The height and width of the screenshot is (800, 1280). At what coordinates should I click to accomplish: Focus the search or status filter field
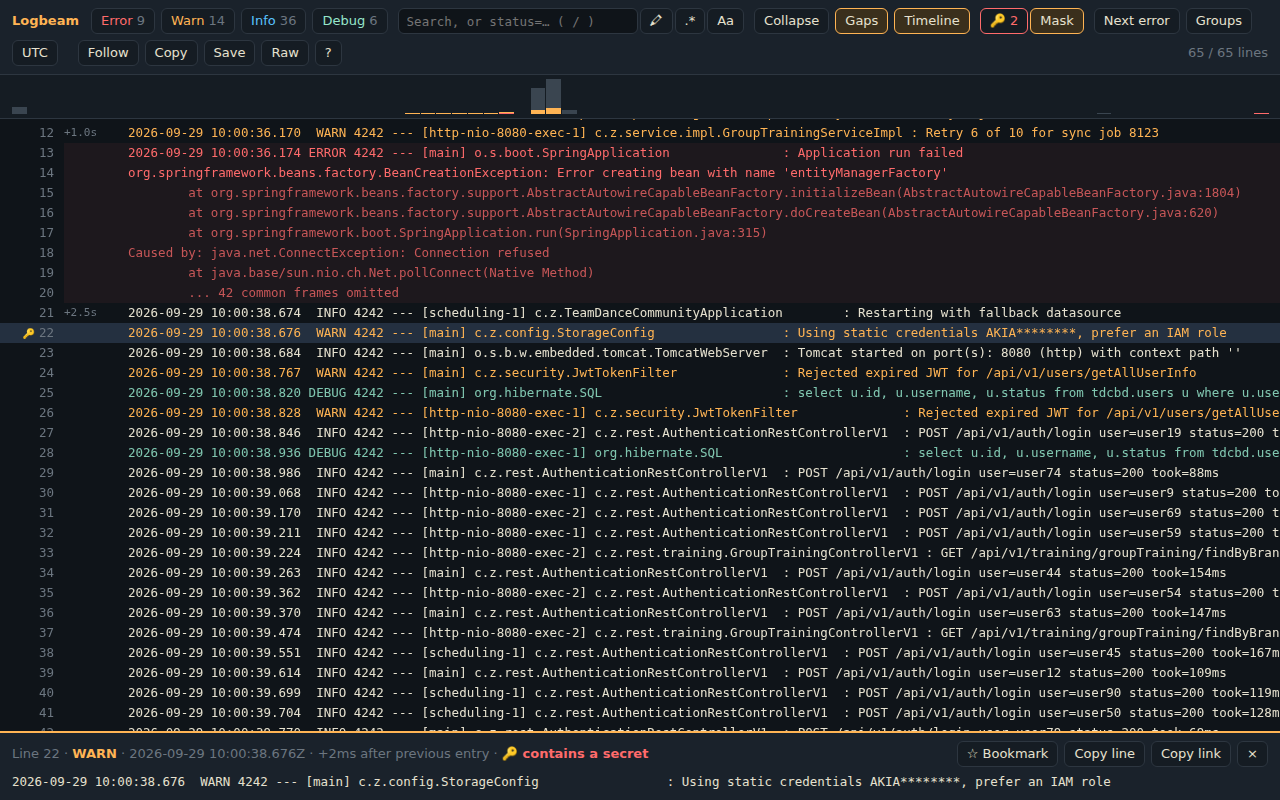coord(517,21)
